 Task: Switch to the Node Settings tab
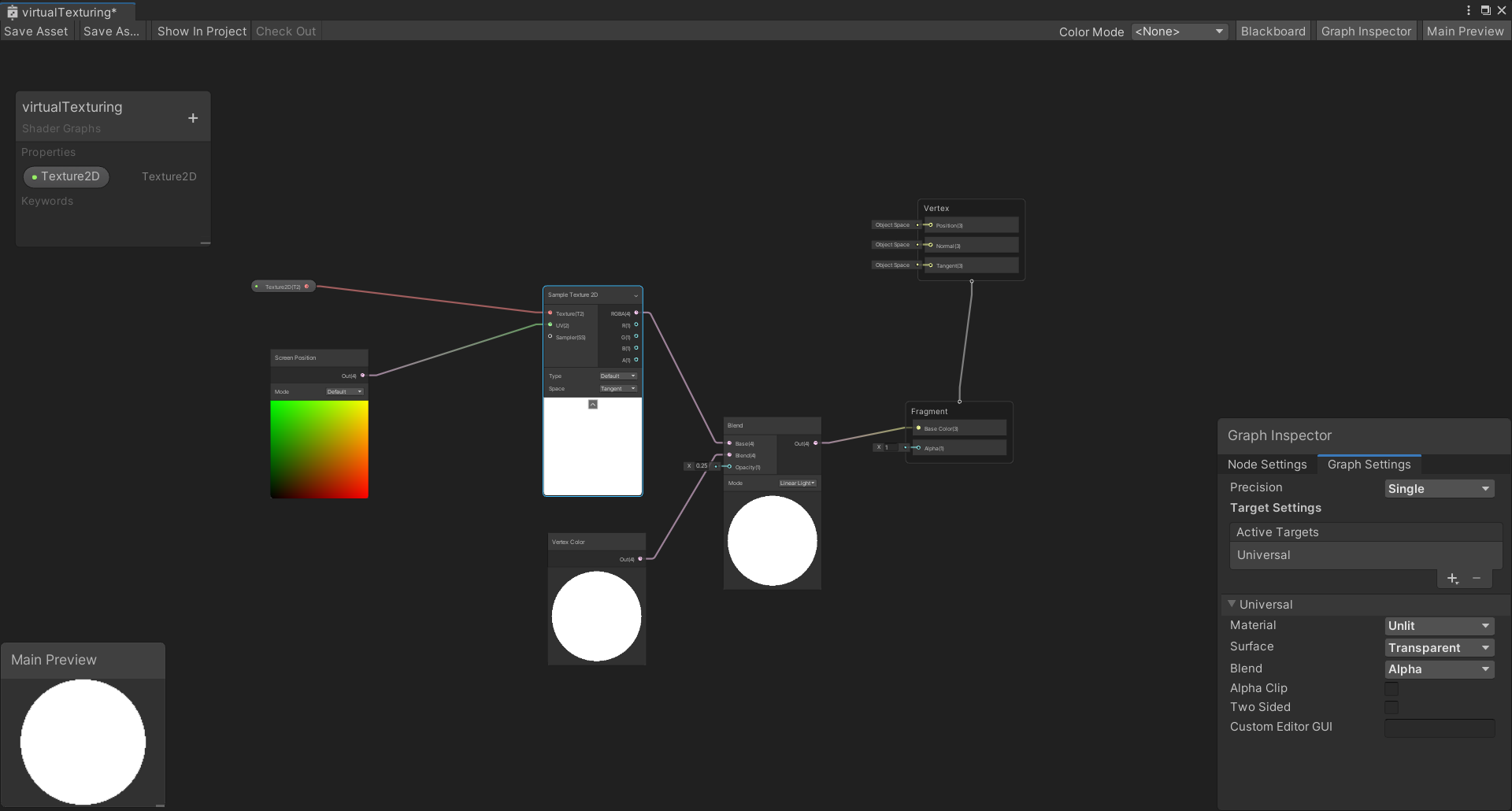point(1266,465)
